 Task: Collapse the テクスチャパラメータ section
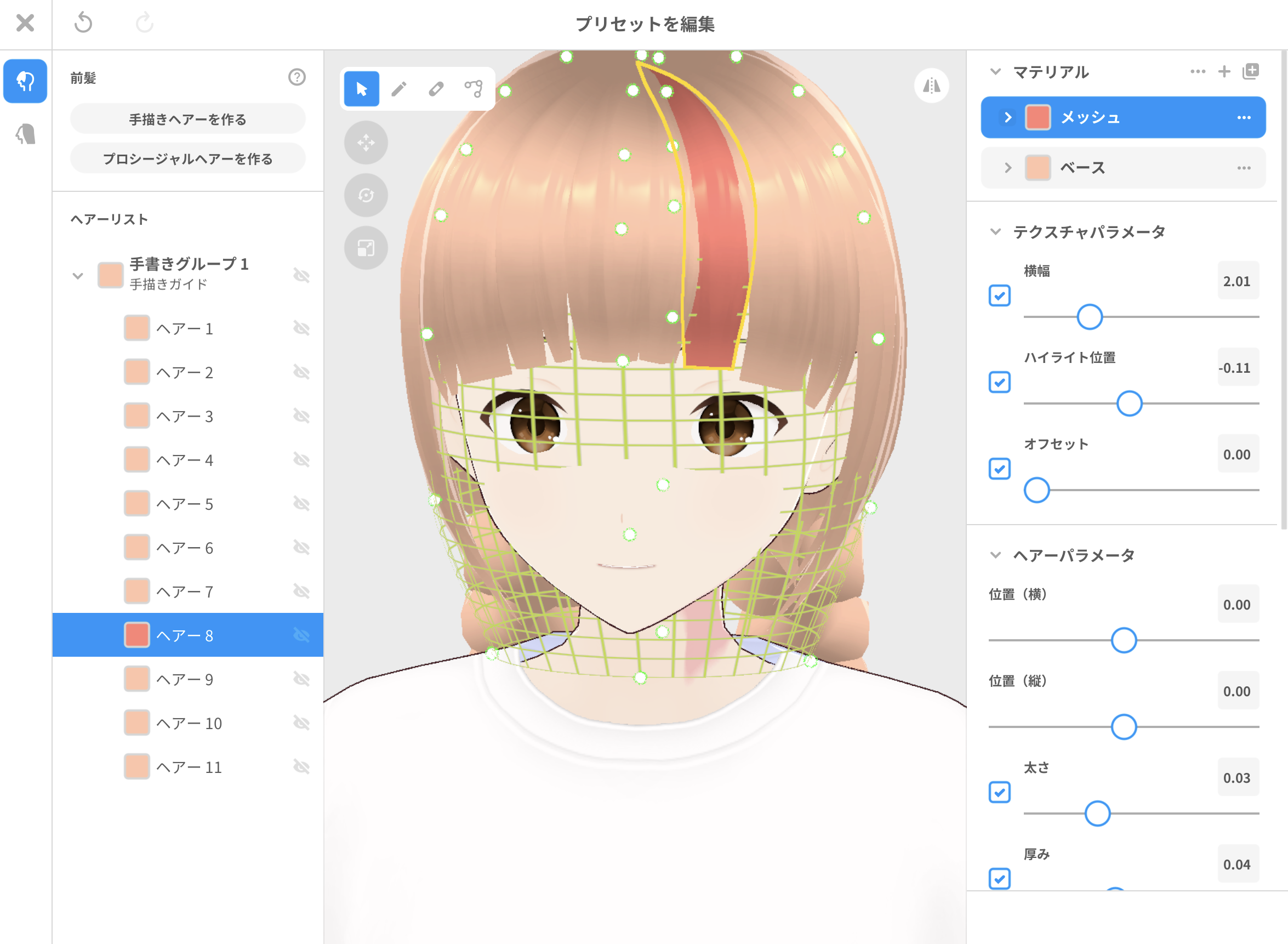point(995,231)
